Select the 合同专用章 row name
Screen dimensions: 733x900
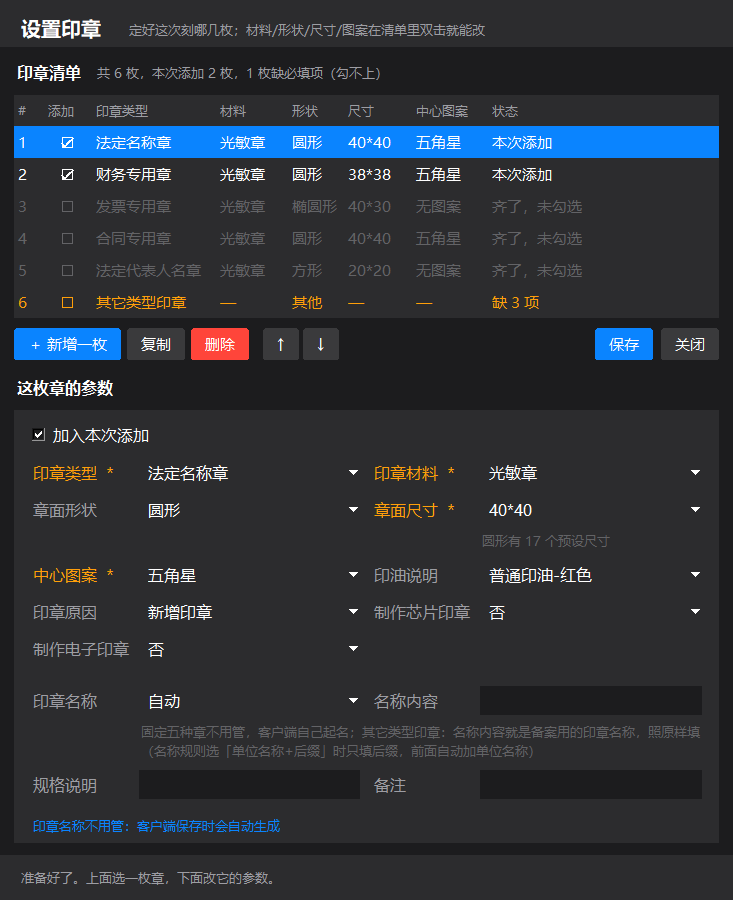tap(133, 239)
